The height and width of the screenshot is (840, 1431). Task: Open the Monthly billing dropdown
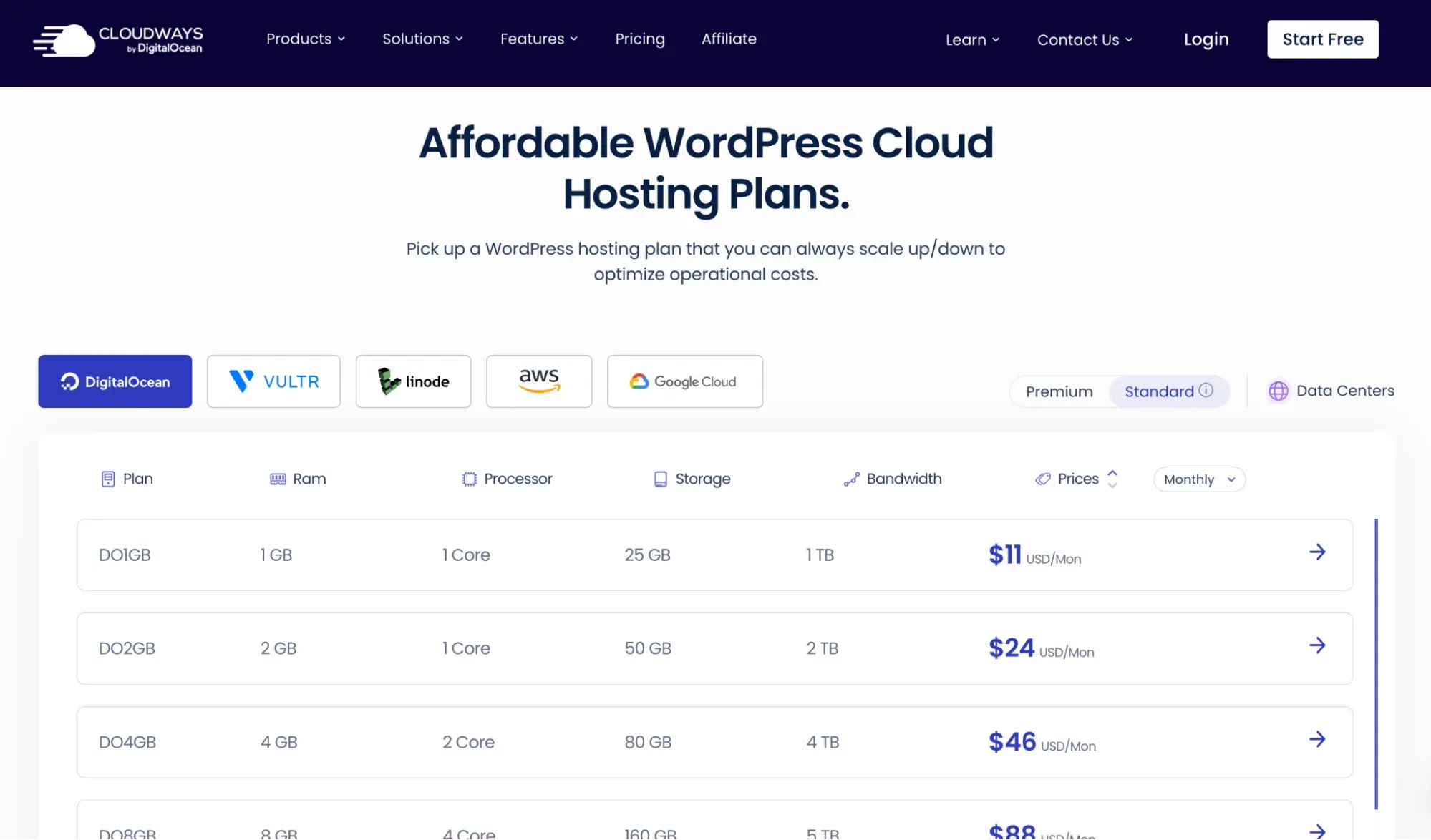[x=1199, y=479]
